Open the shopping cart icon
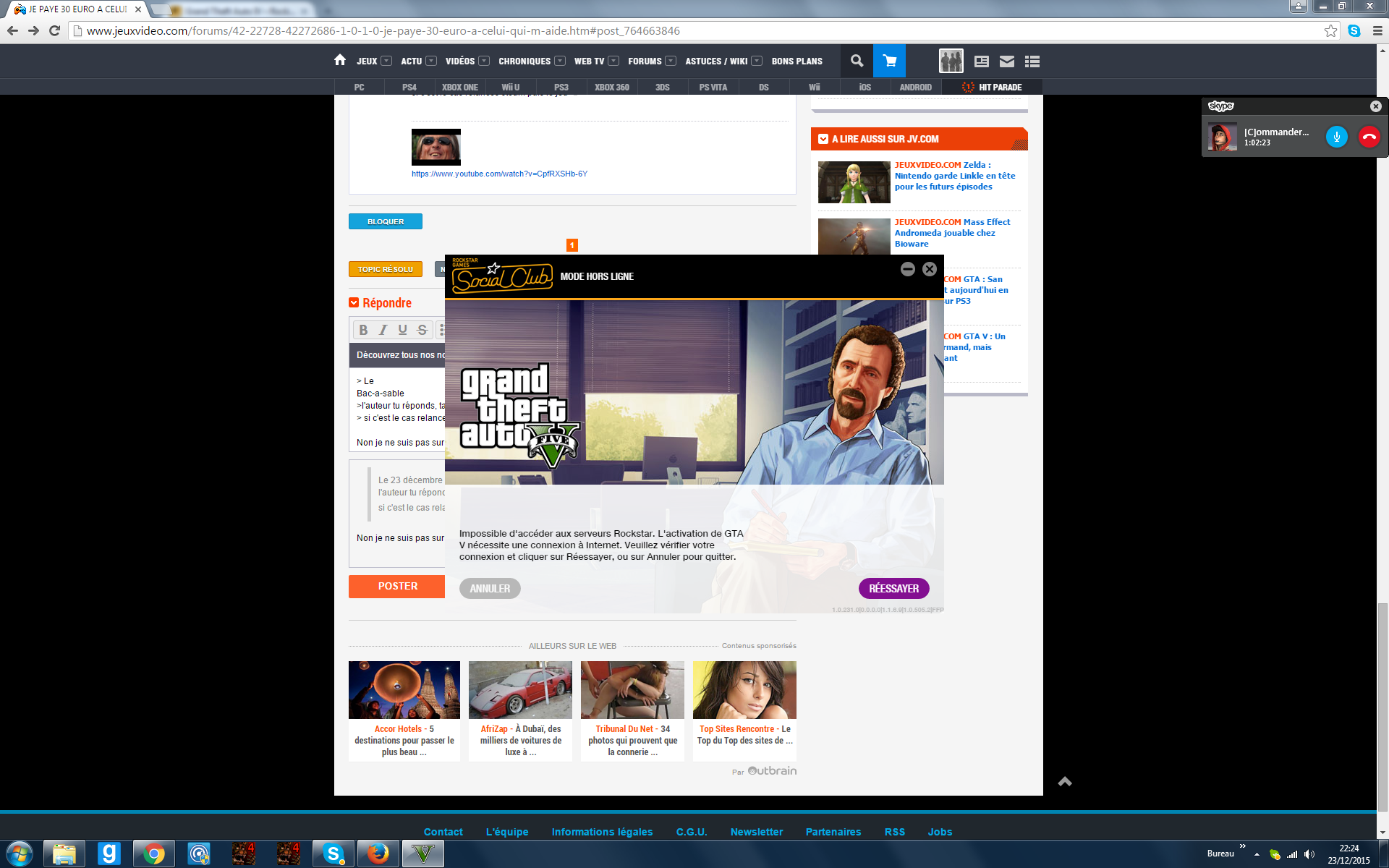Viewport: 1389px width, 868px height. [889, 61]
